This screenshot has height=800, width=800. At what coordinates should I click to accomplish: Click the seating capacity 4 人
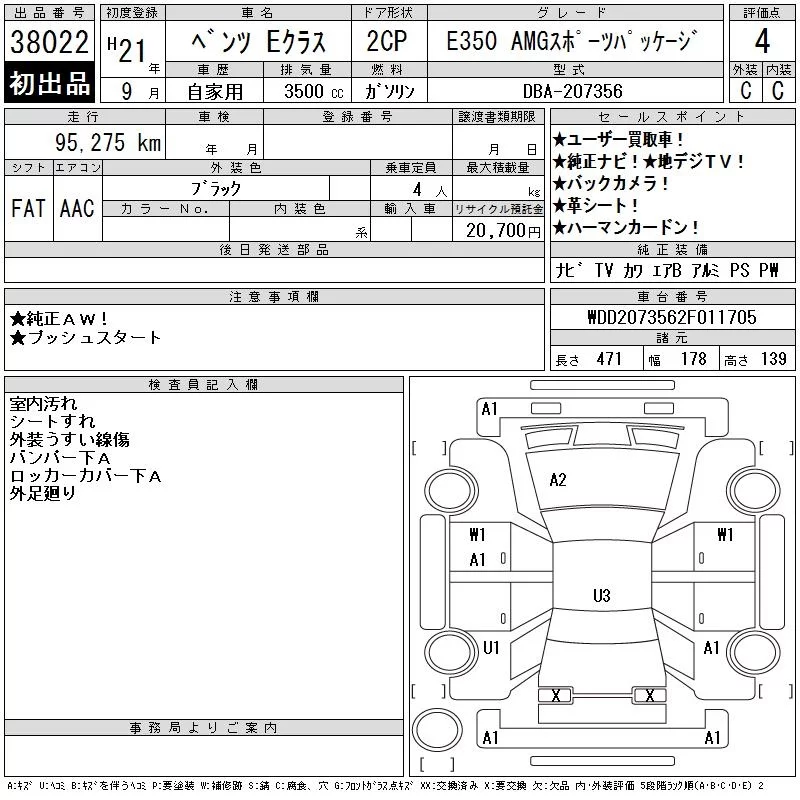pos(430,190)
